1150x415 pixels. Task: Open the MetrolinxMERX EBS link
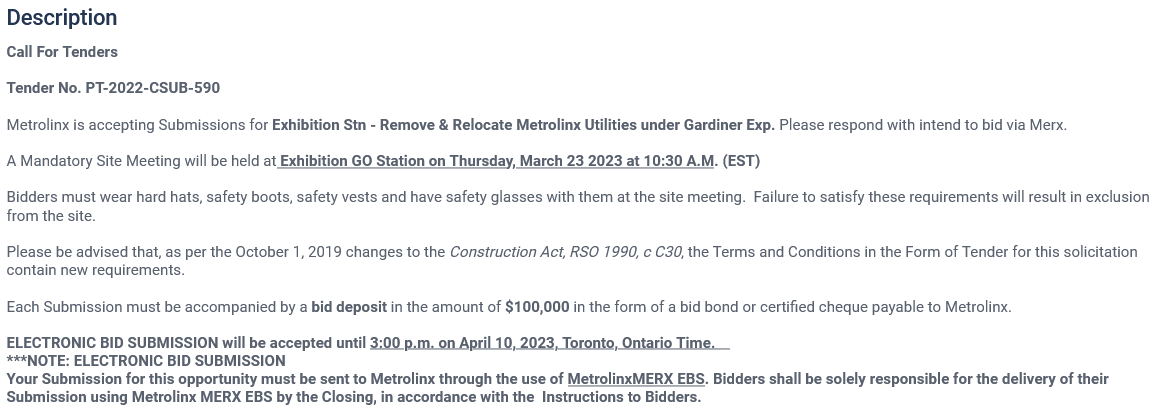click(636, 379)
